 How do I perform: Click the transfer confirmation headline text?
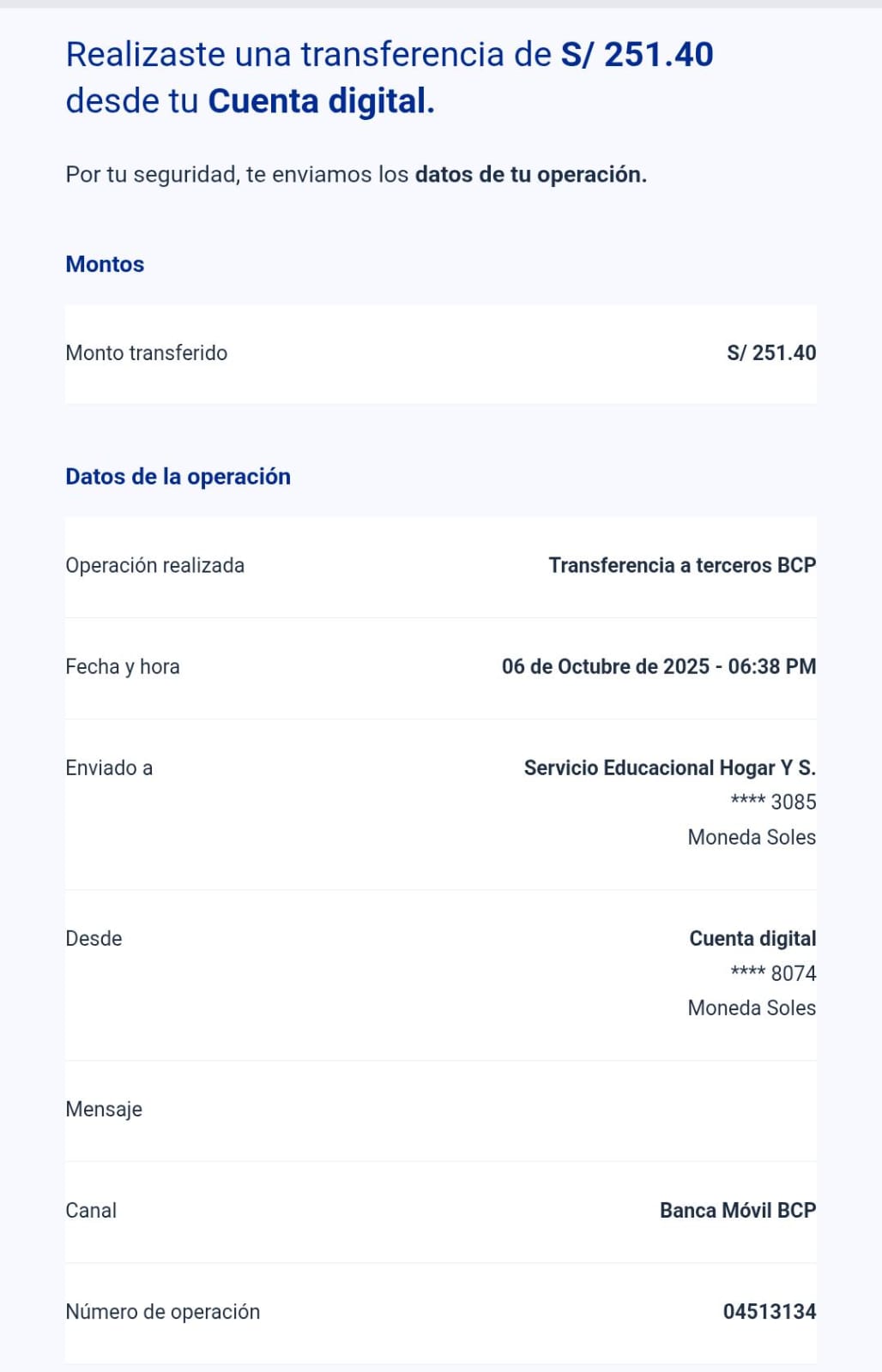[x=389, y=77]
